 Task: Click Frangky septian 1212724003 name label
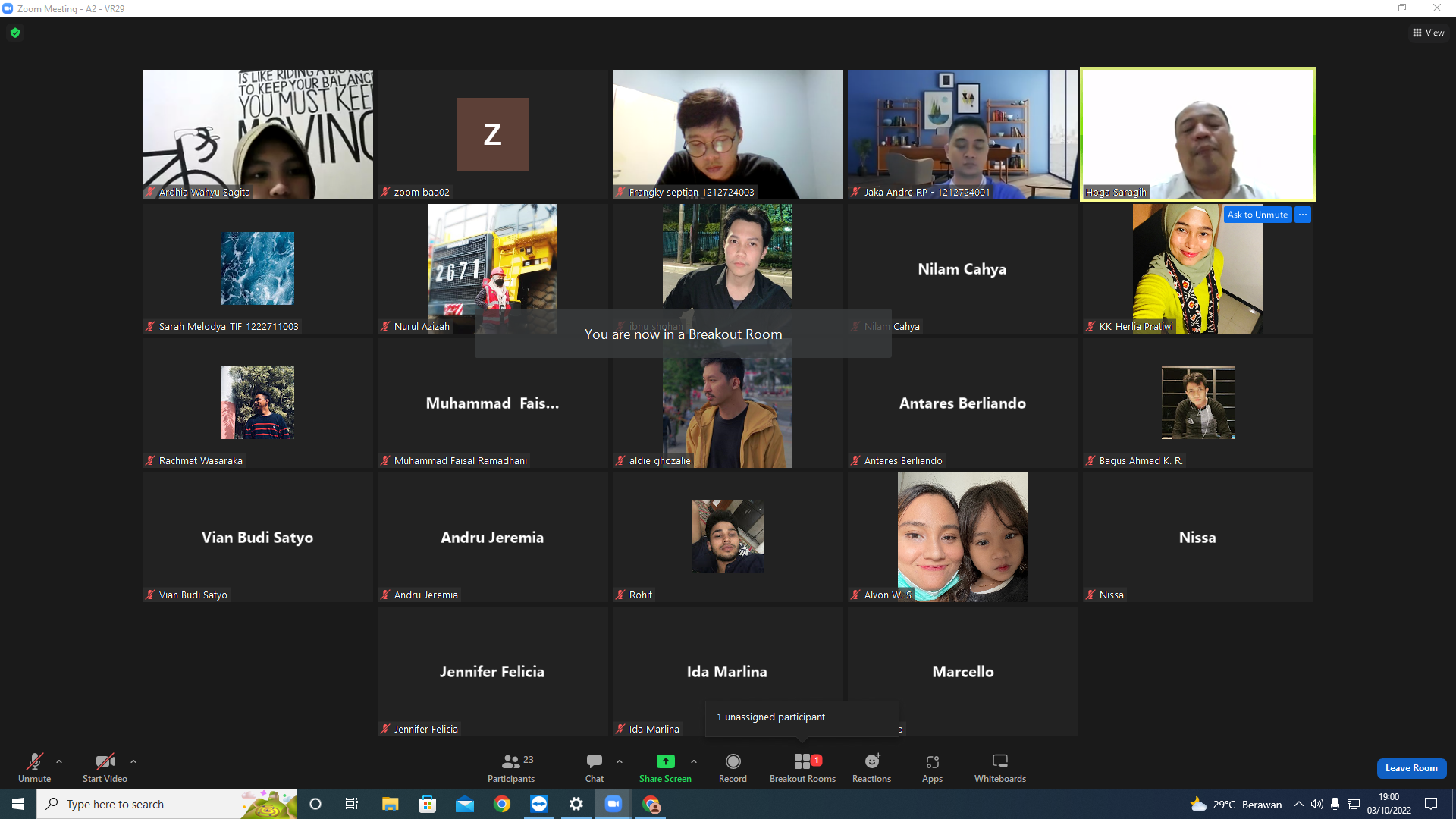click(692, 193)
